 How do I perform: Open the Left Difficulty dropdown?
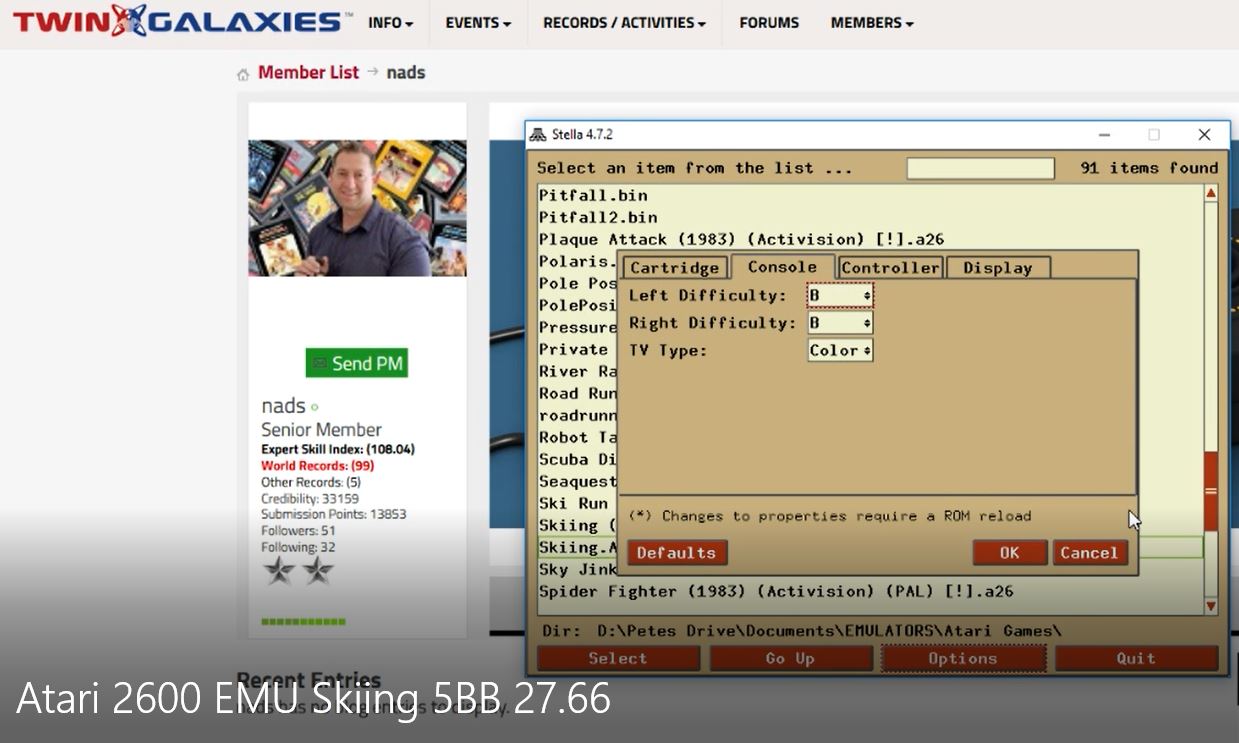tap(840, 295)
